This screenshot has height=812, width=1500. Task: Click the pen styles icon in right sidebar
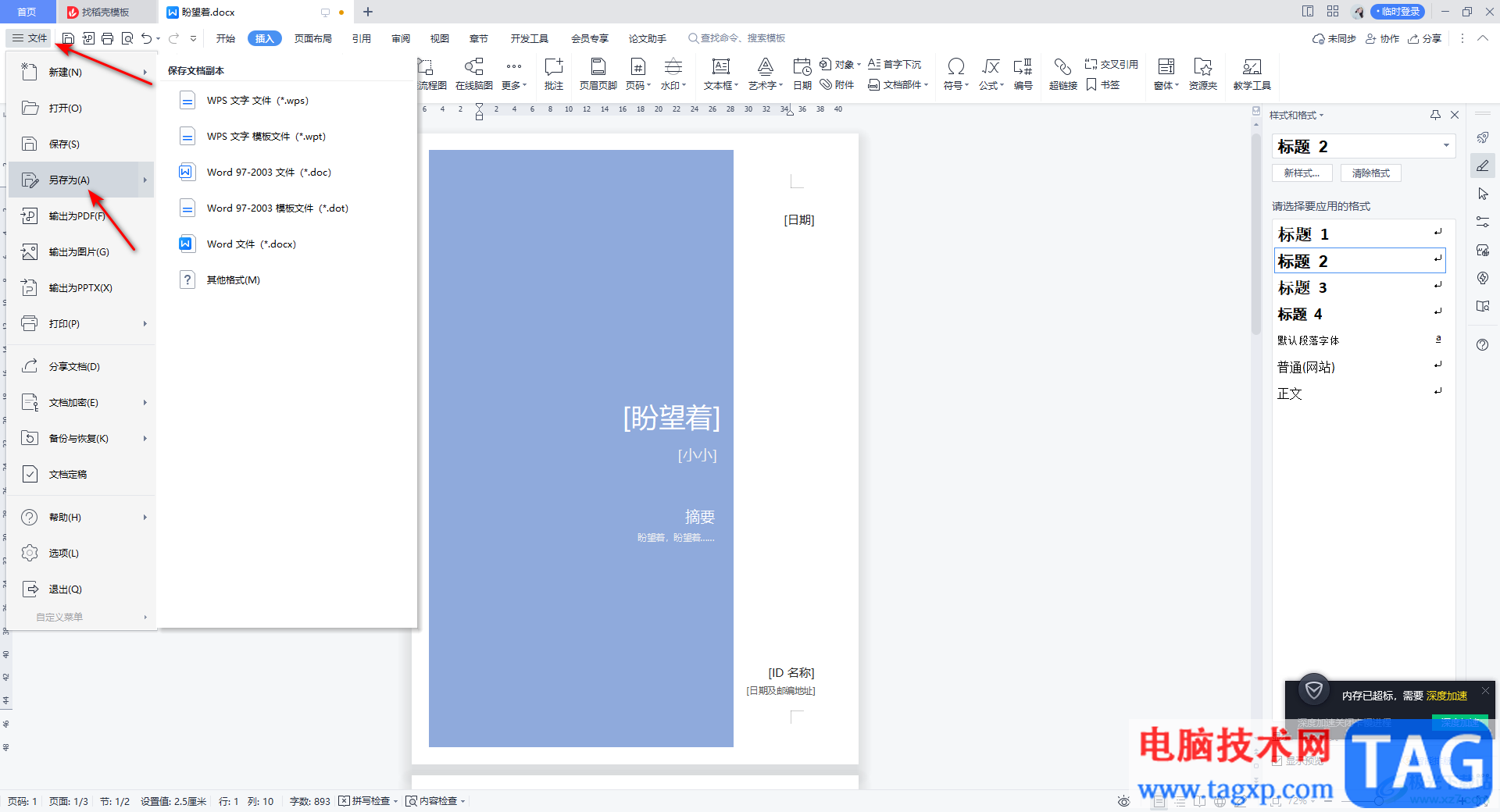(1483, 166)
